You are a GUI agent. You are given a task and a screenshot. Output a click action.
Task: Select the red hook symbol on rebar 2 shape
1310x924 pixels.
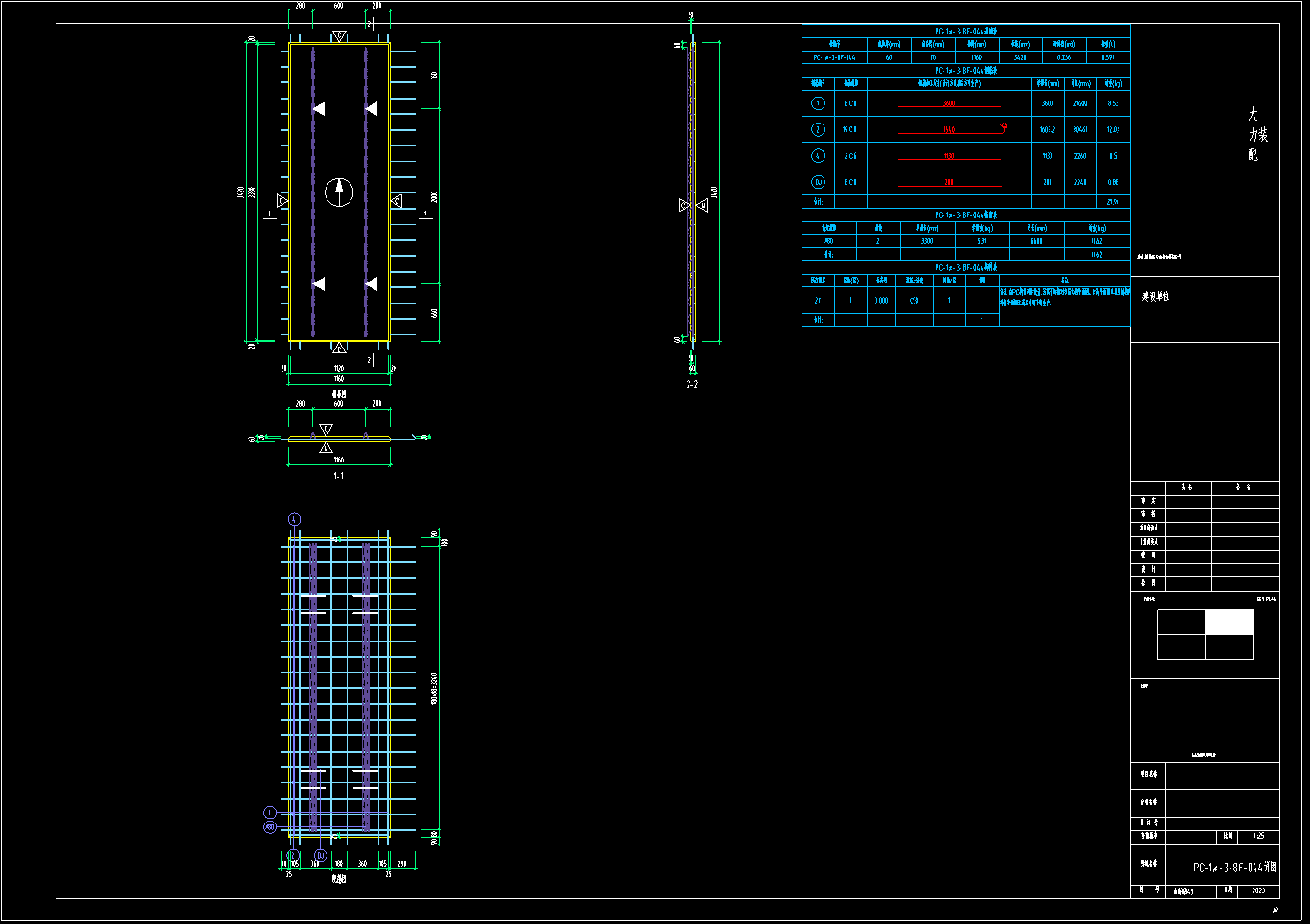click(x=1004, y=126)
